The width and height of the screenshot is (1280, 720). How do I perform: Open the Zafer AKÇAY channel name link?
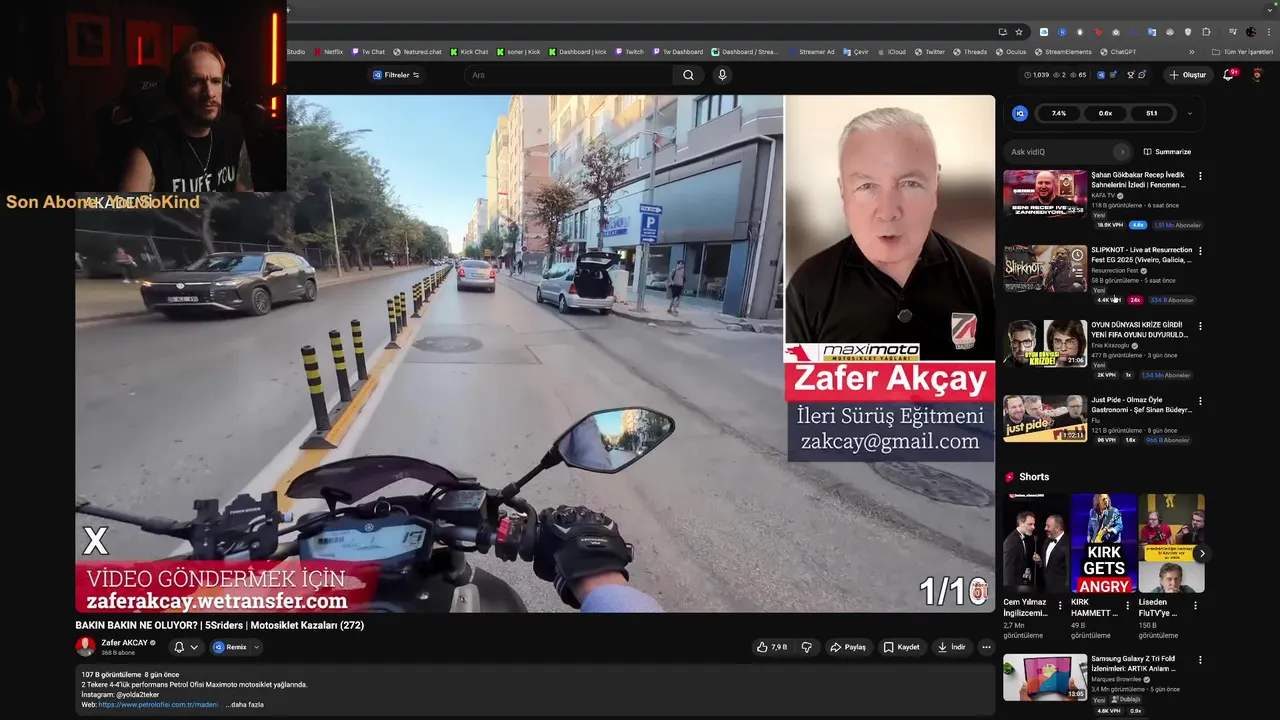click(124, 643)
